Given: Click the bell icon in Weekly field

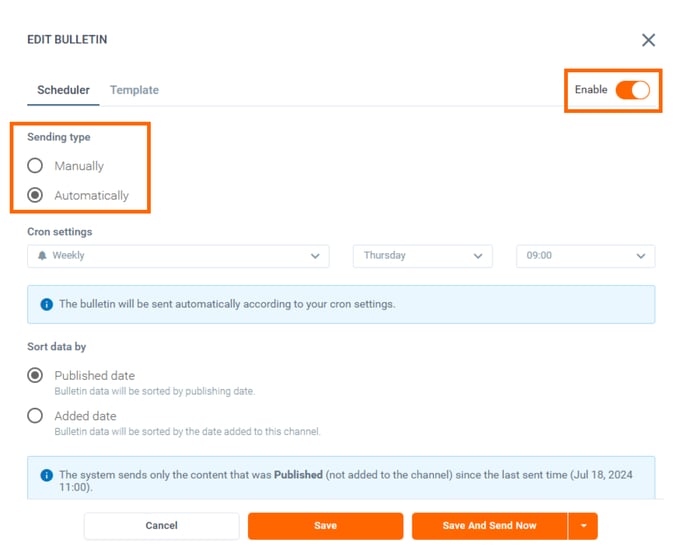Looking at the screenshot, I should 42,256.
